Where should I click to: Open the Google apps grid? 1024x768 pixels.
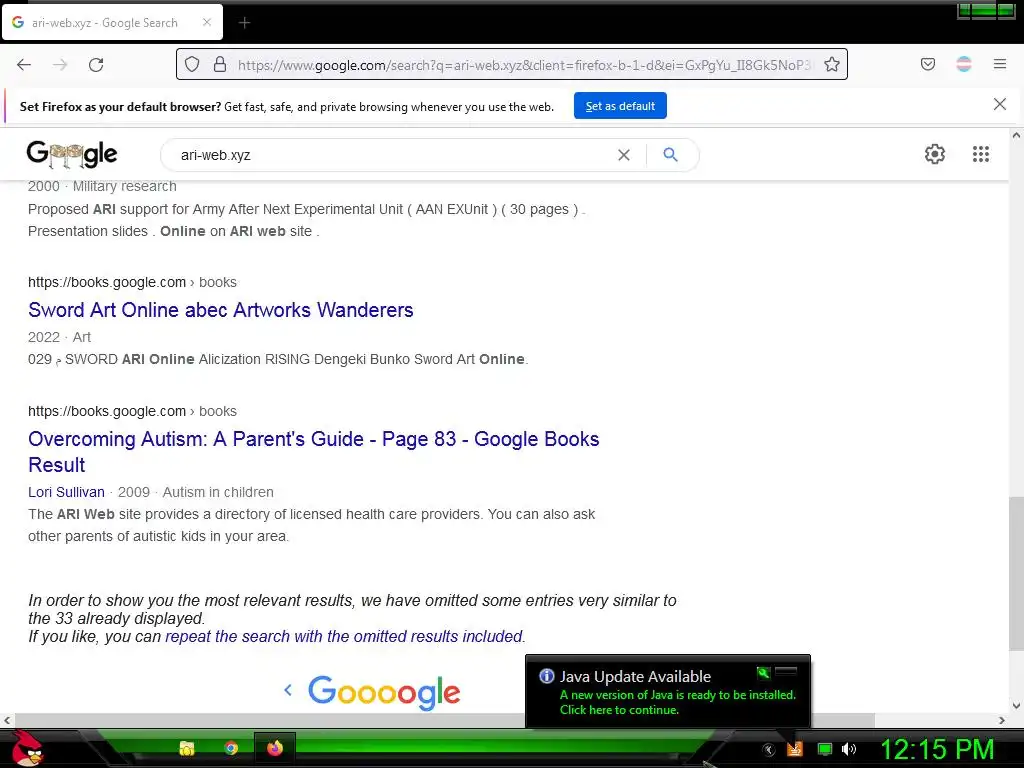tap(980, 154)
